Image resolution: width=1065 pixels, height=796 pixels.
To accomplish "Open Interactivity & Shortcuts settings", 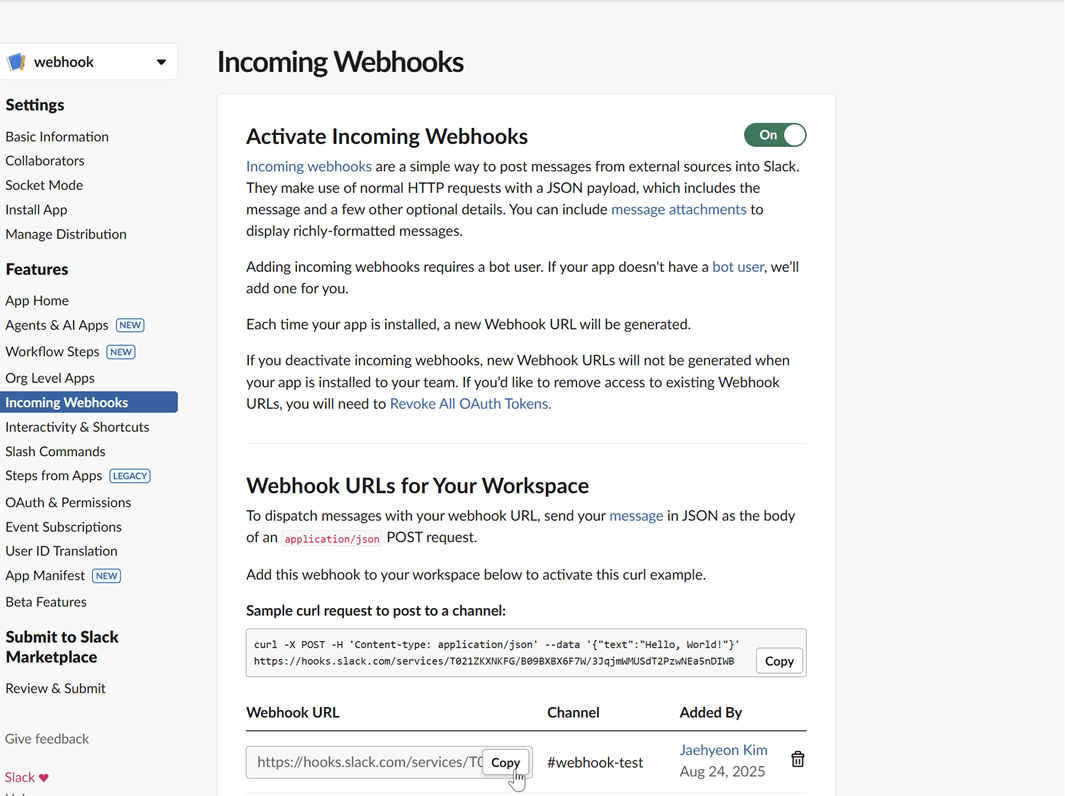I will pos(77,426).
